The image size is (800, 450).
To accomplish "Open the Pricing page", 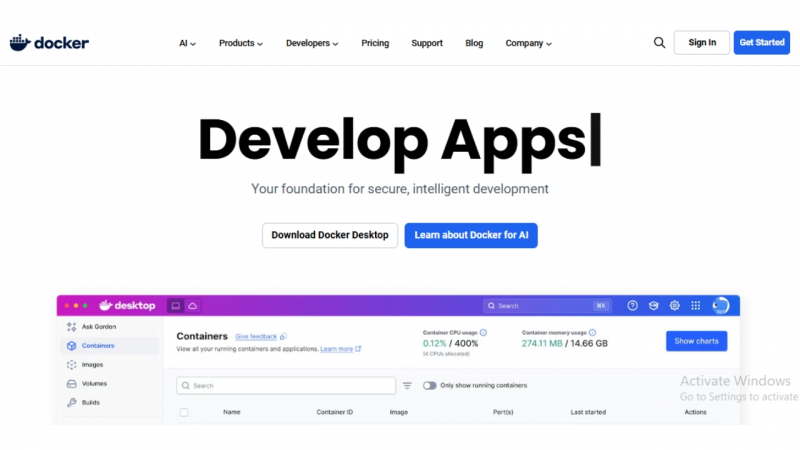I will 375,43.
